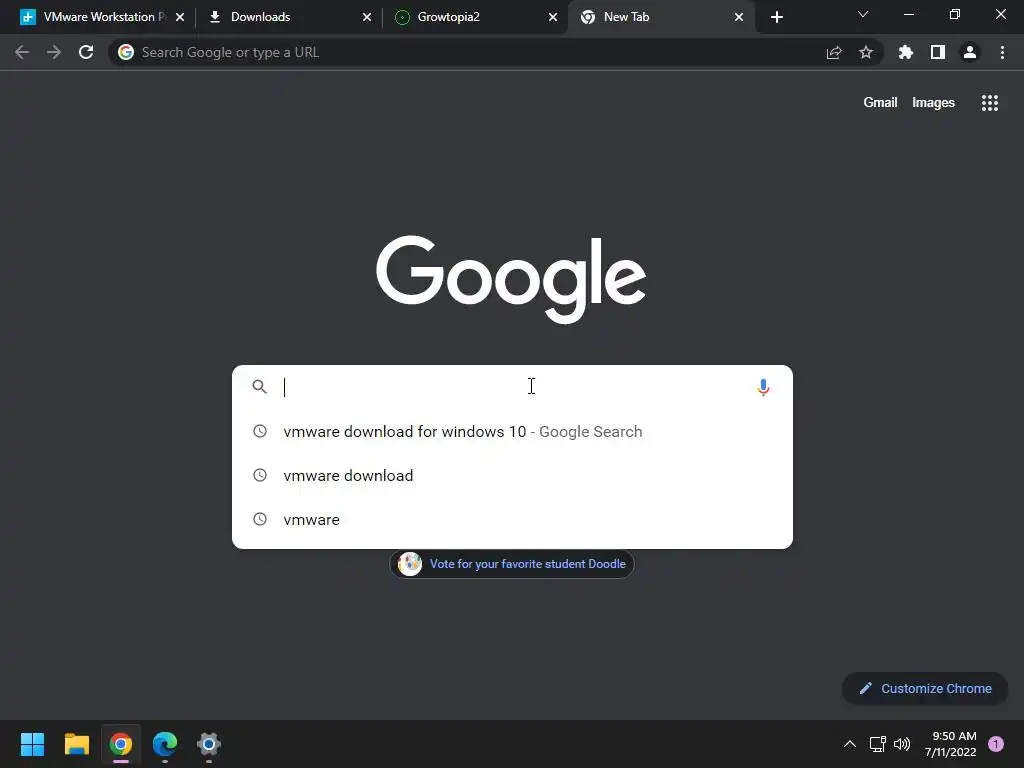Click the magnifier icon in the search box
This screenshot has width=1024, height=768.
(259, 387)
